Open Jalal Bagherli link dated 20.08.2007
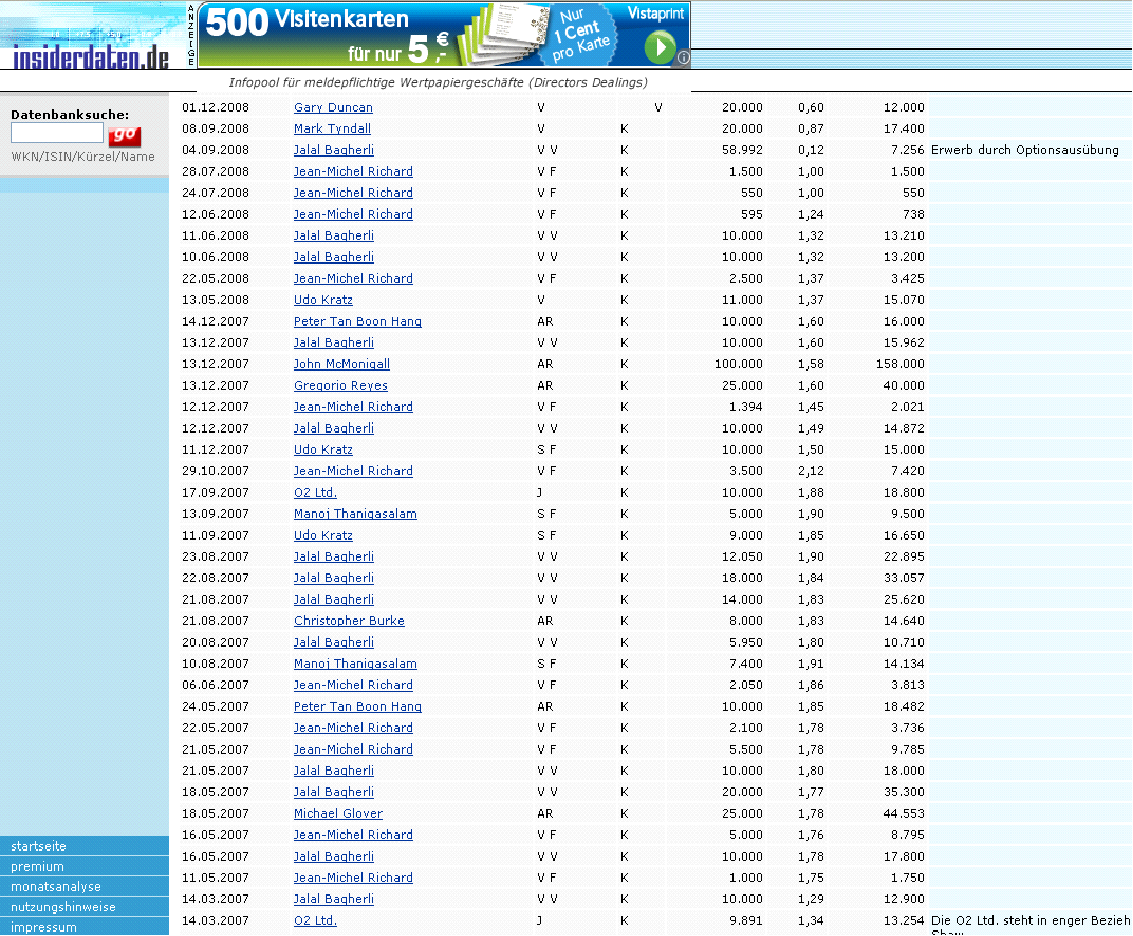 click(334, 643)
